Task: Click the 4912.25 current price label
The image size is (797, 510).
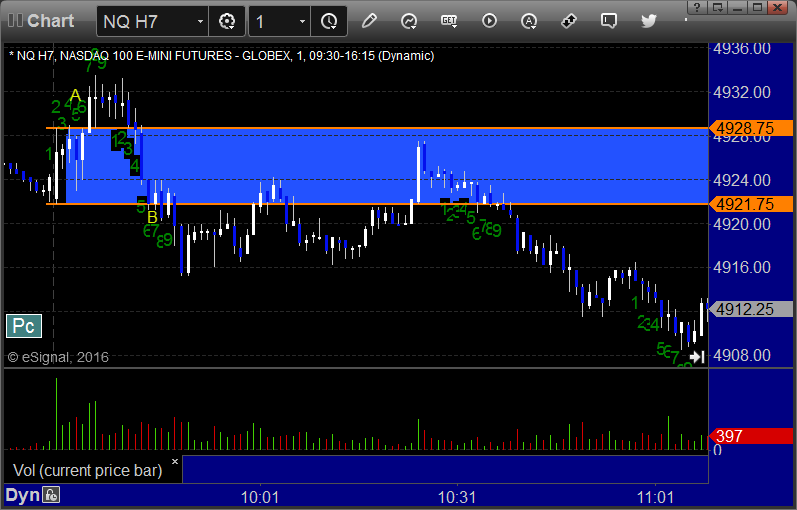Action: pos(751,309)
